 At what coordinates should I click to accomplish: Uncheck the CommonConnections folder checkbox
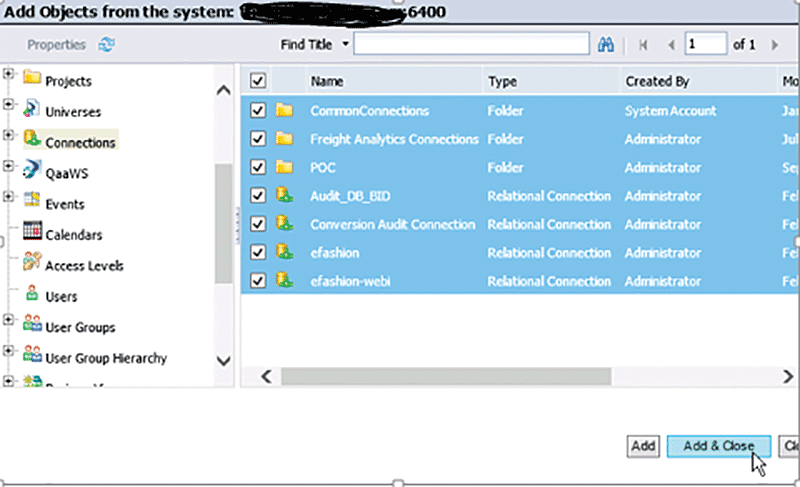[x=258, y=111]
